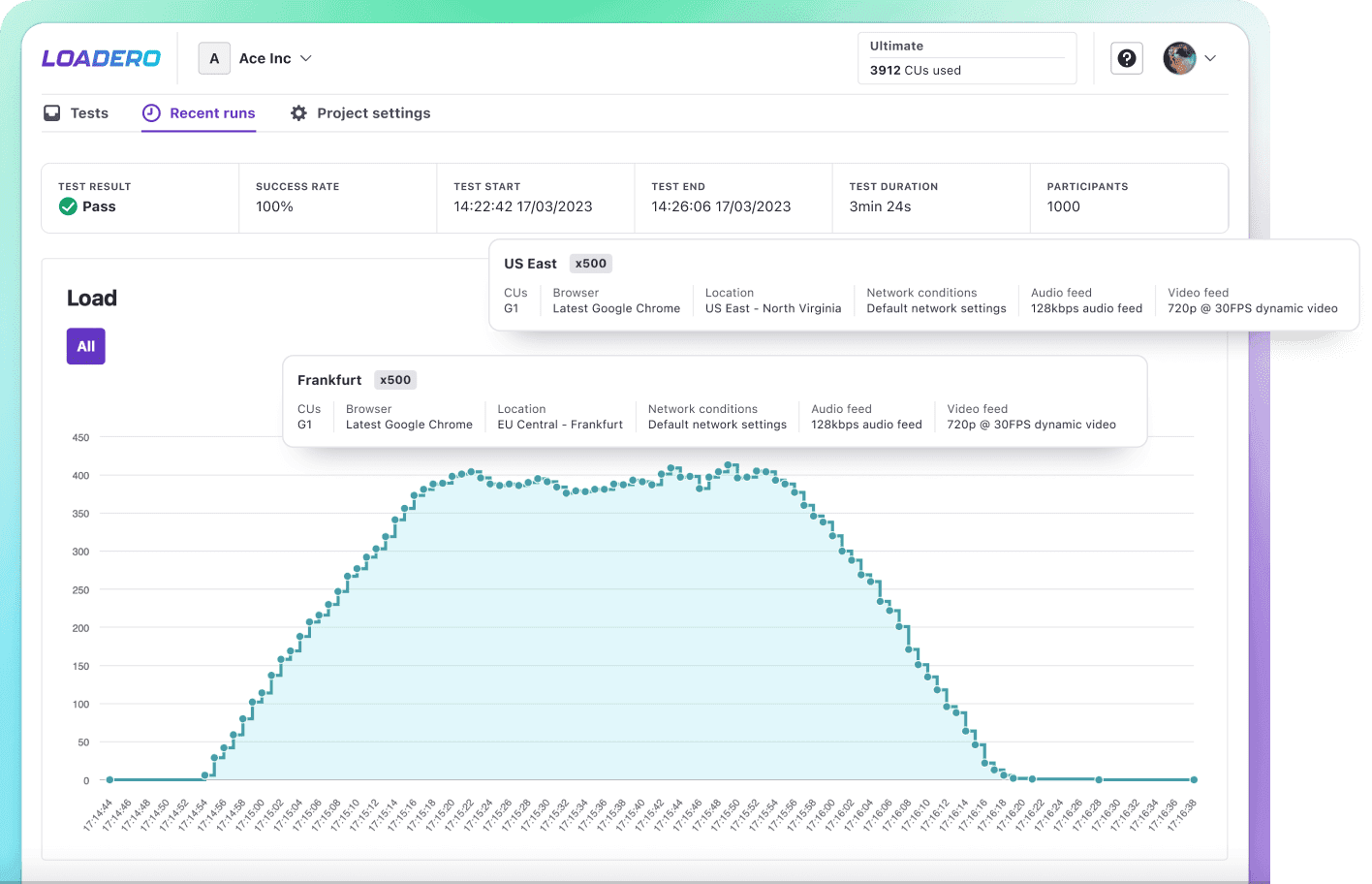This screenshot has height=884, width=1372.
Task: Click the US East x500 badge
Action: tap(590, 264)
